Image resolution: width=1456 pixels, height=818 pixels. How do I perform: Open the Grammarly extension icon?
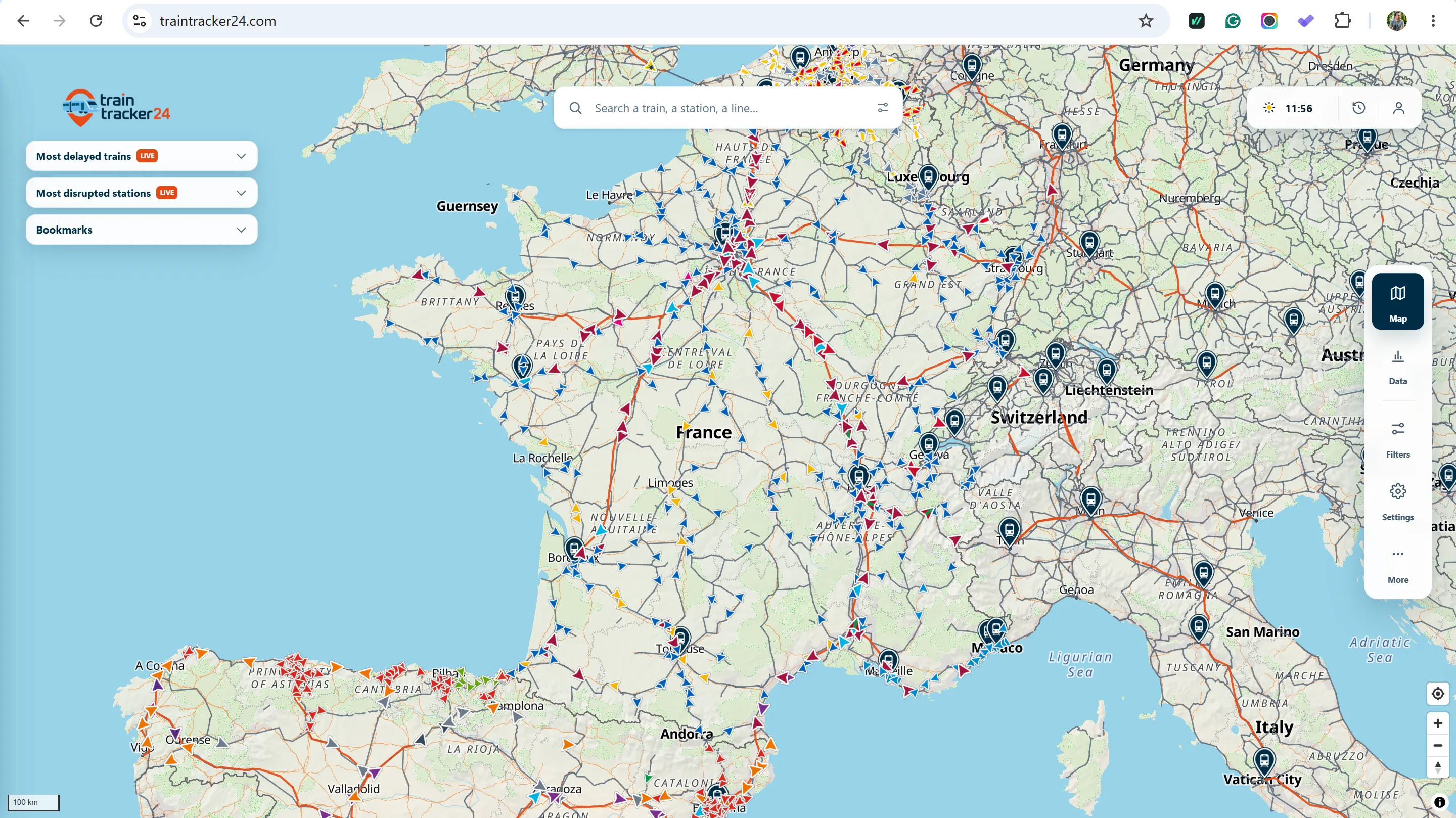click(1233, 21)
